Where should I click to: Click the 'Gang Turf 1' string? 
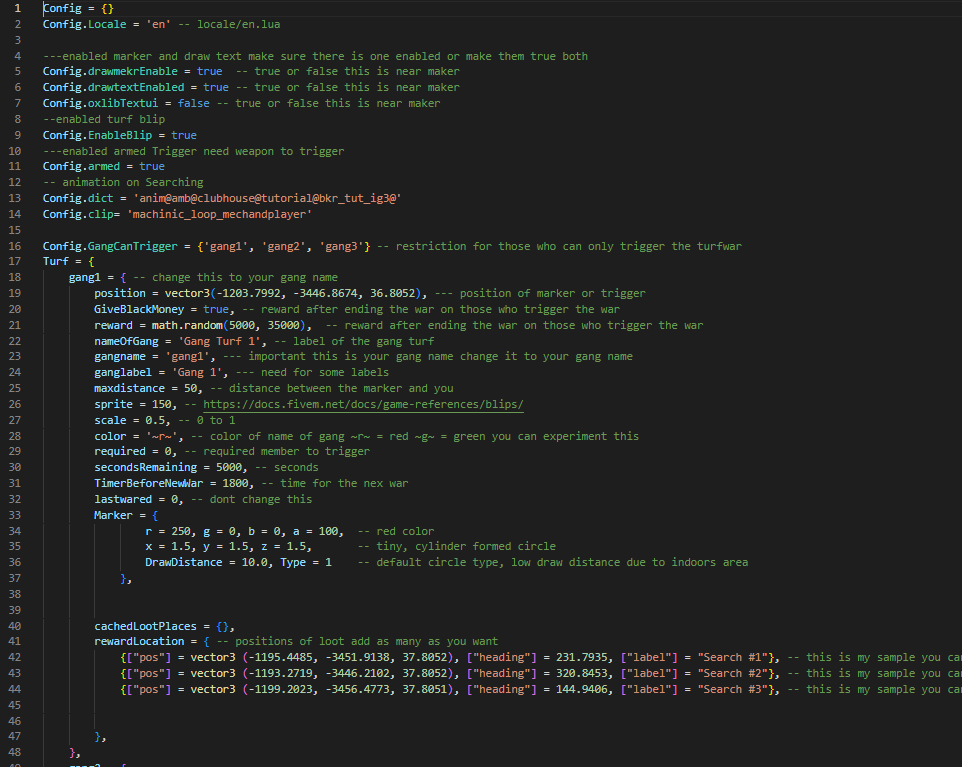(x=222, y=341)
